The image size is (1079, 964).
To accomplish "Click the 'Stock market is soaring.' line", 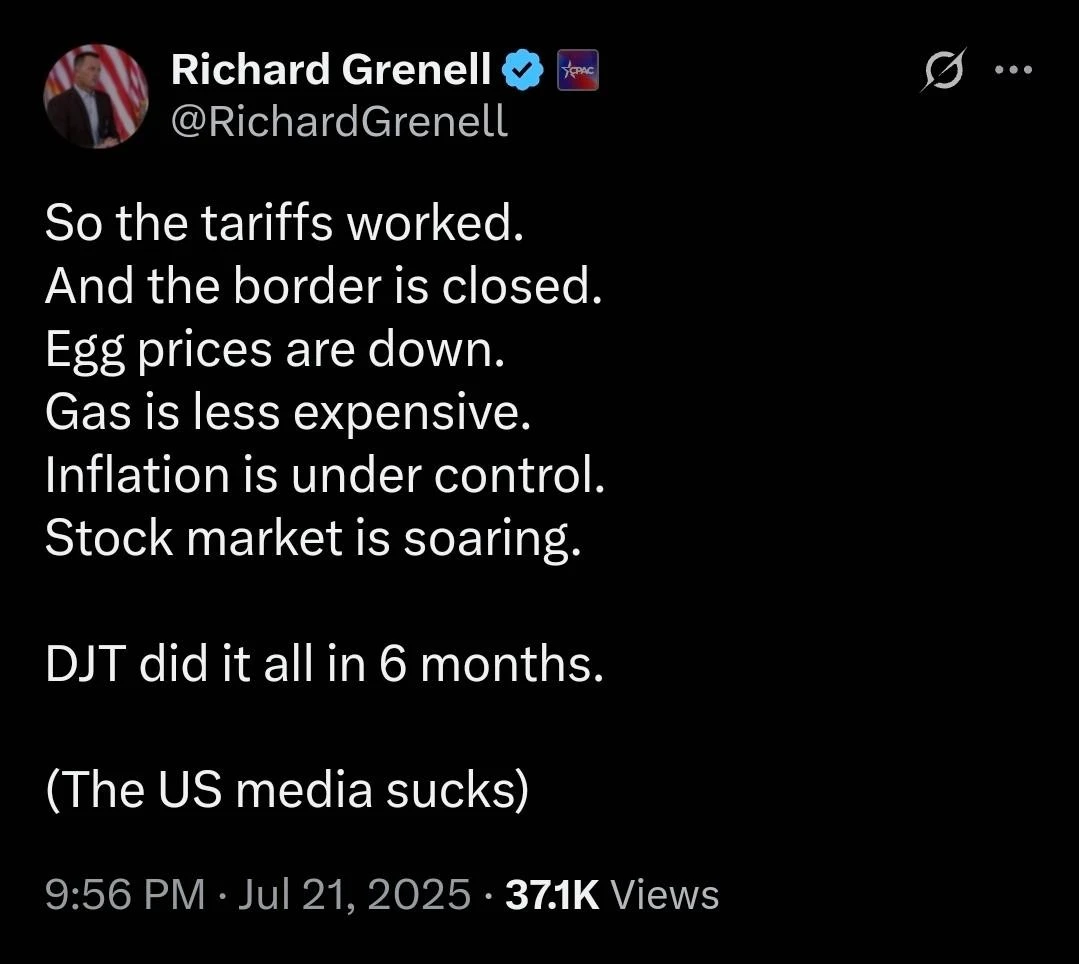I will click(312, 539).
